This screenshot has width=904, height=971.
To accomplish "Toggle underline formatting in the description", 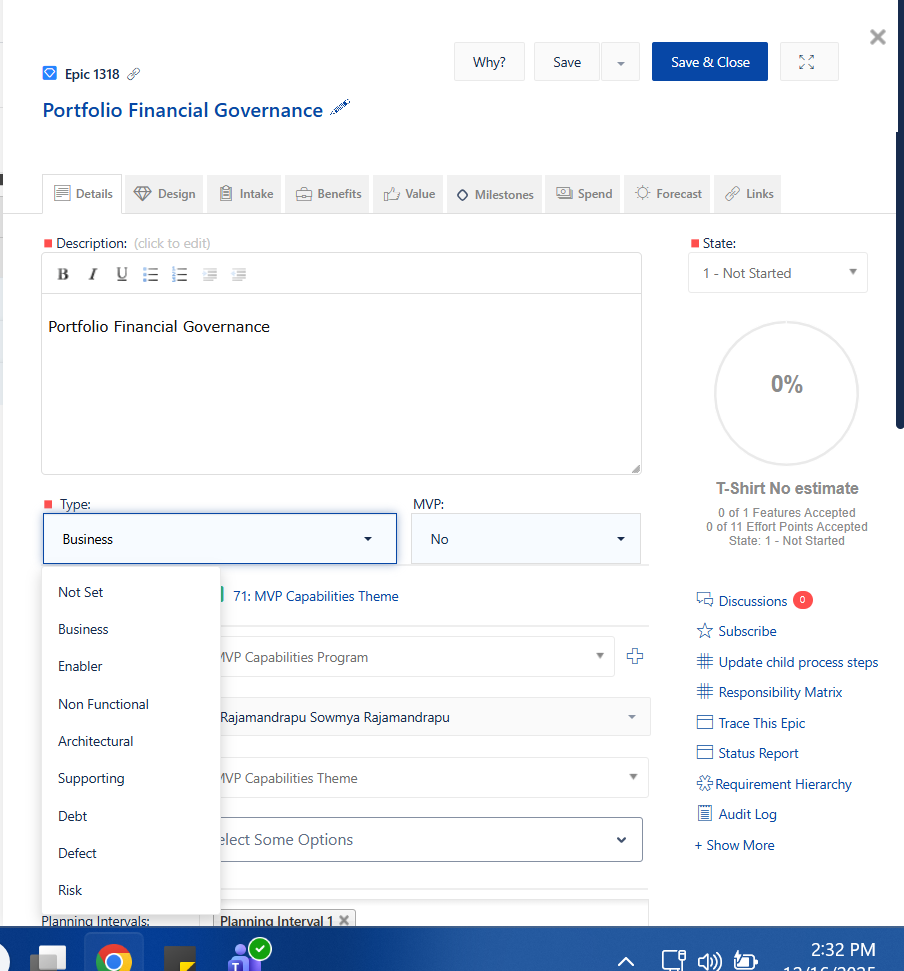I will [122, 274].
